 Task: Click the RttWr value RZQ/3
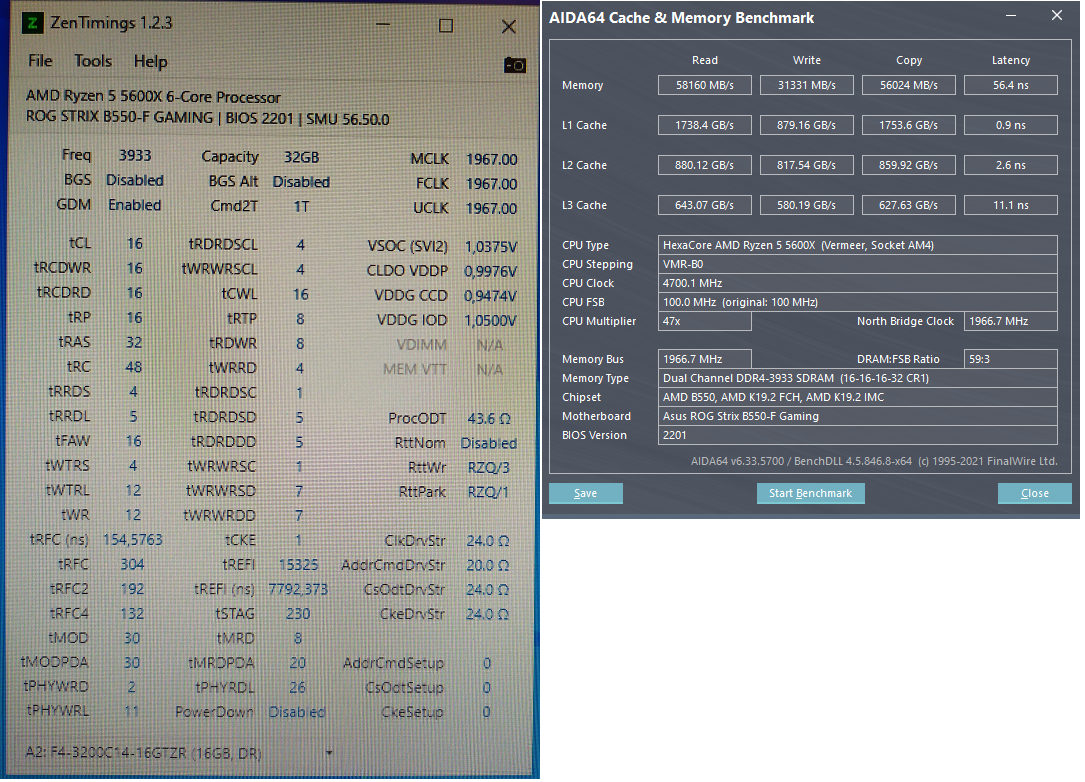[488, 468]
